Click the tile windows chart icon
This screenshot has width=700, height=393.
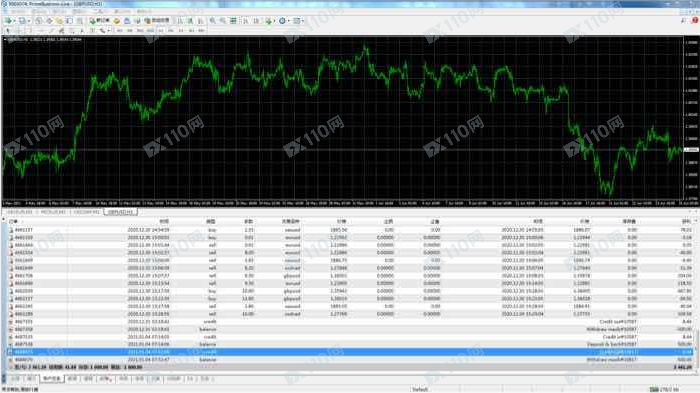pyautogui.click(x=233, y=21)
